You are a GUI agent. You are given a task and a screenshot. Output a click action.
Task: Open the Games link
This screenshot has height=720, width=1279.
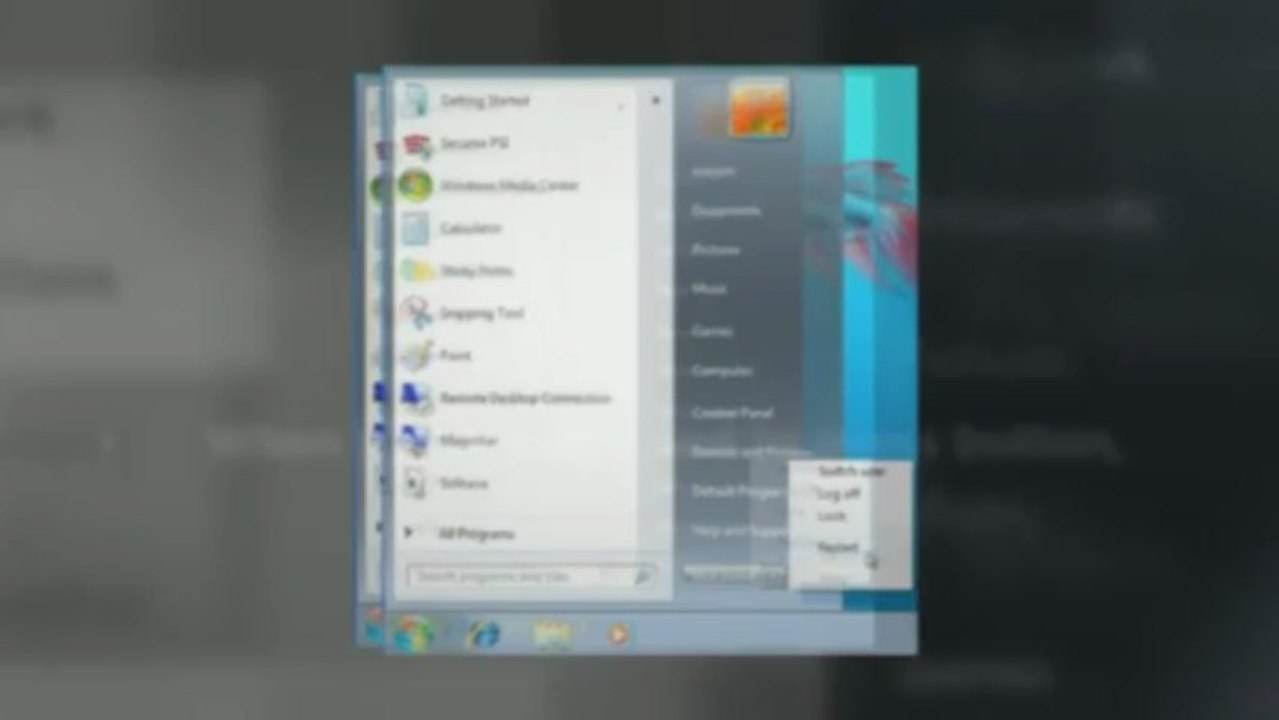[712, 331]
